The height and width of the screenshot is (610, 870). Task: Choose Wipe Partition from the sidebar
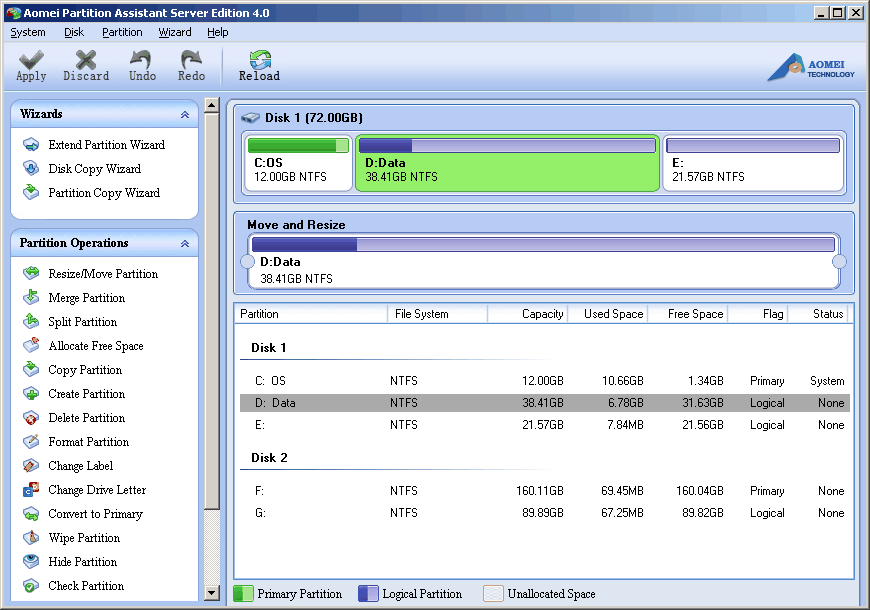tap(84, 538)
